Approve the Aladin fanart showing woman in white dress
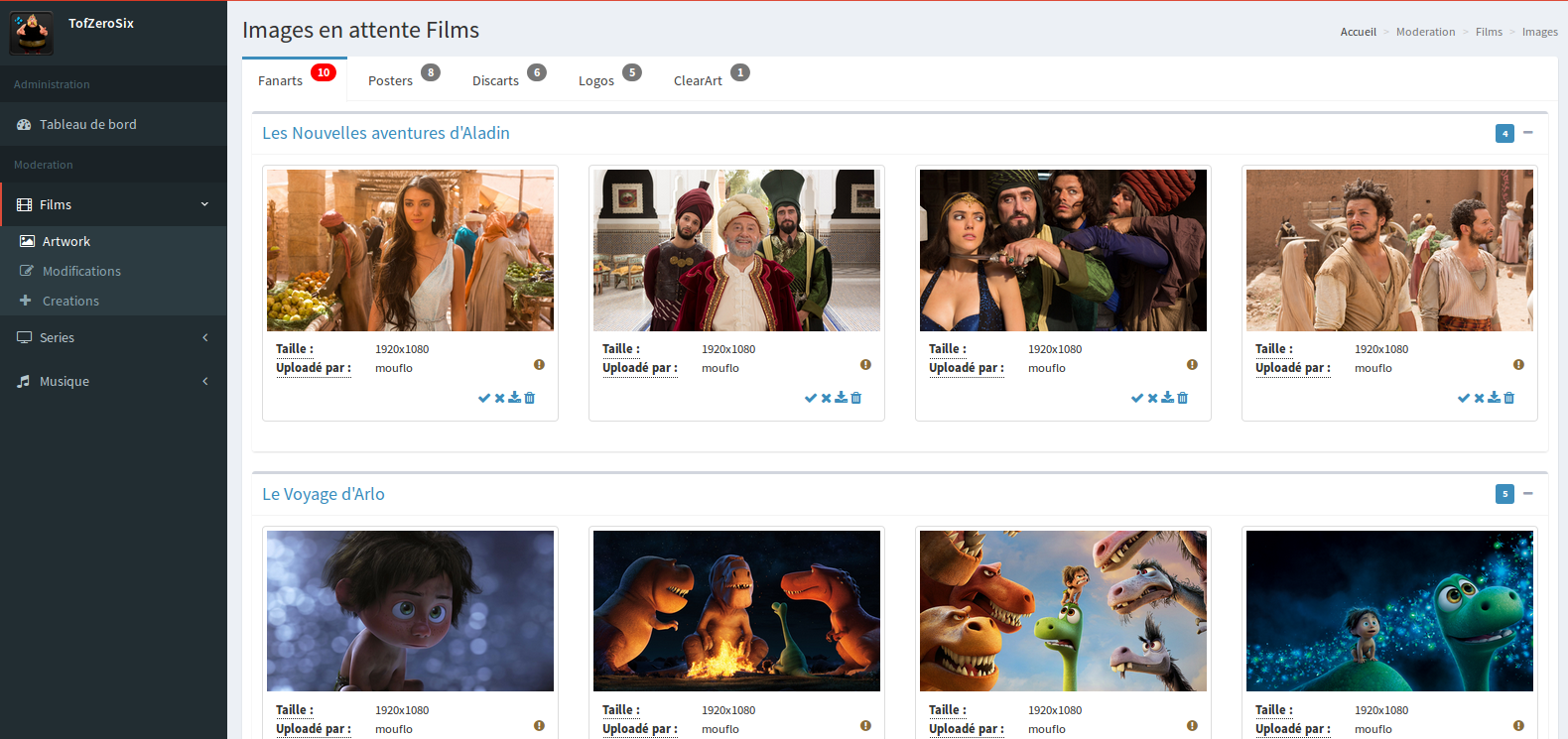1568x739 pixels. (484, 398)
